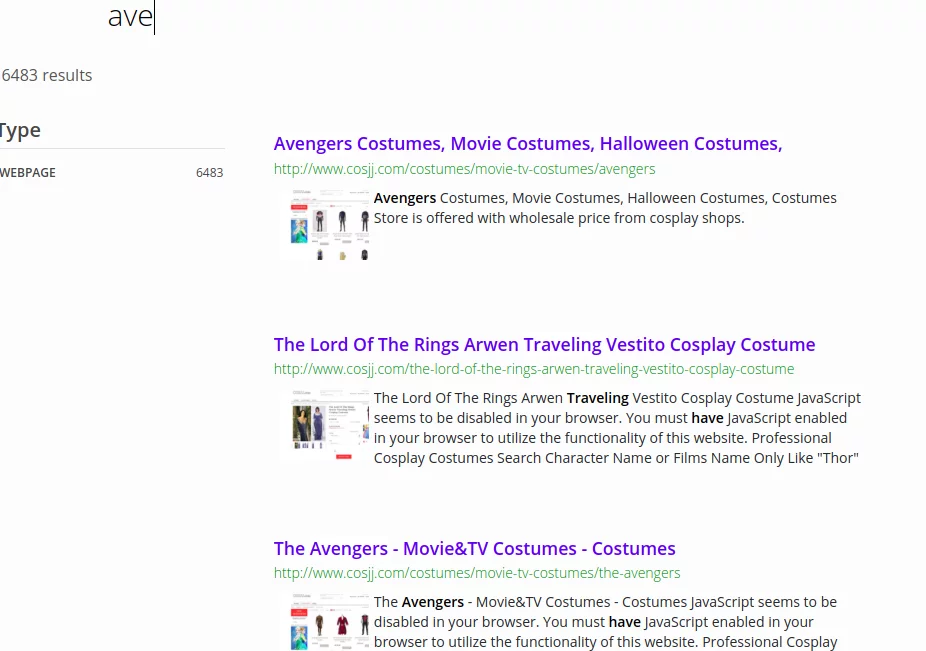Click bold "Avengers" in the first result snippet
This screenshot has width=926, height=651.
coord(405,198)
